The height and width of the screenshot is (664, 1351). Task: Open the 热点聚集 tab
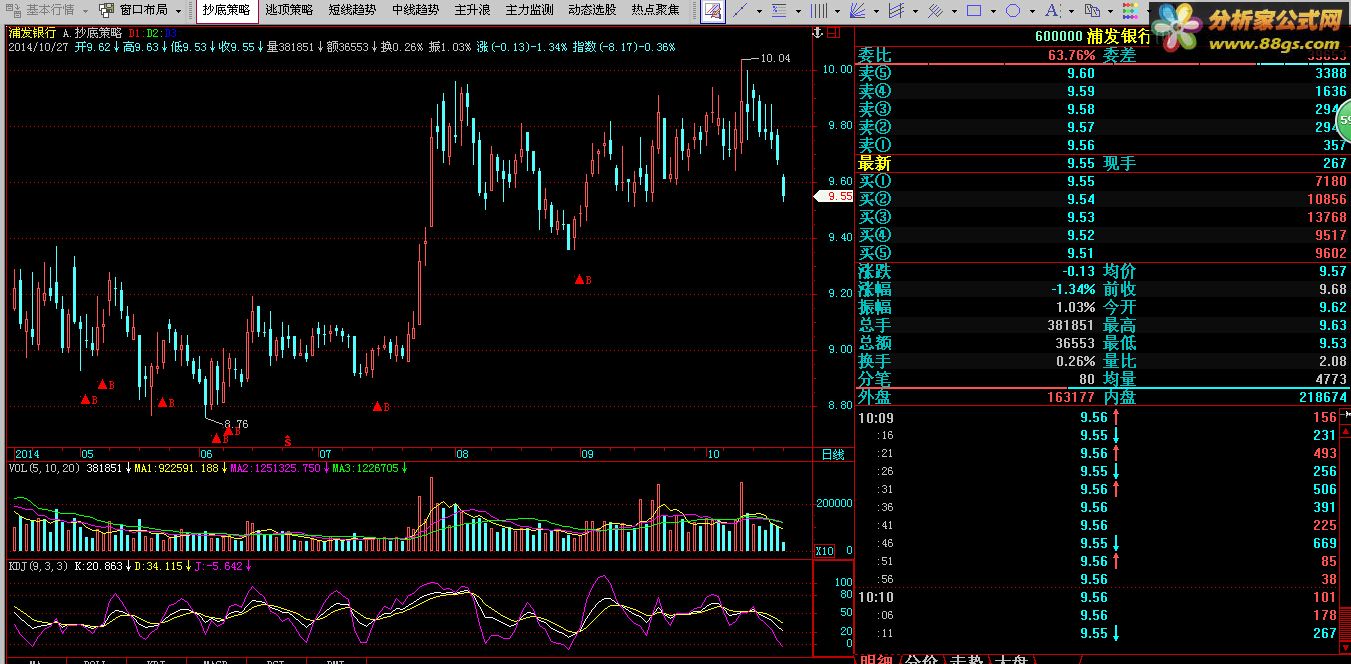coord(655,10)
